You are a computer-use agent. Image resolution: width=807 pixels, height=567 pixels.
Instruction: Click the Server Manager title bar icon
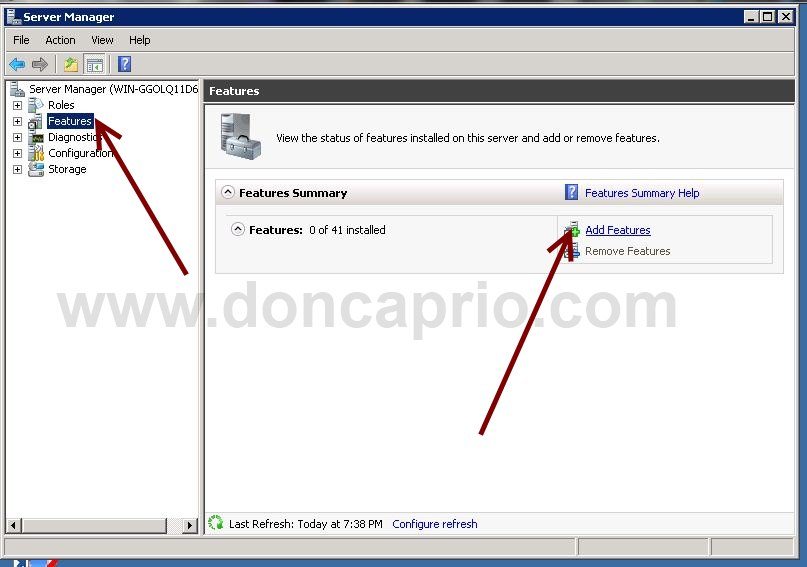click(13, 16)
